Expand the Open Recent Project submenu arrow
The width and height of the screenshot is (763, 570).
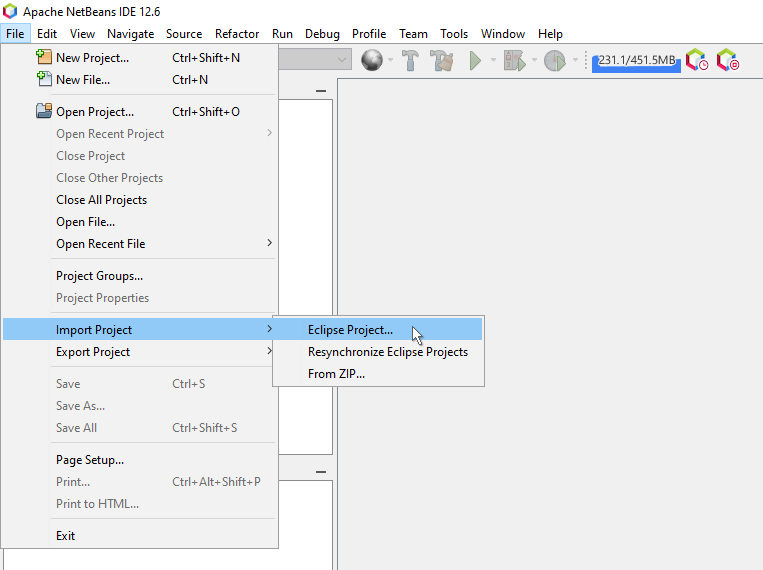click(270, 132)
